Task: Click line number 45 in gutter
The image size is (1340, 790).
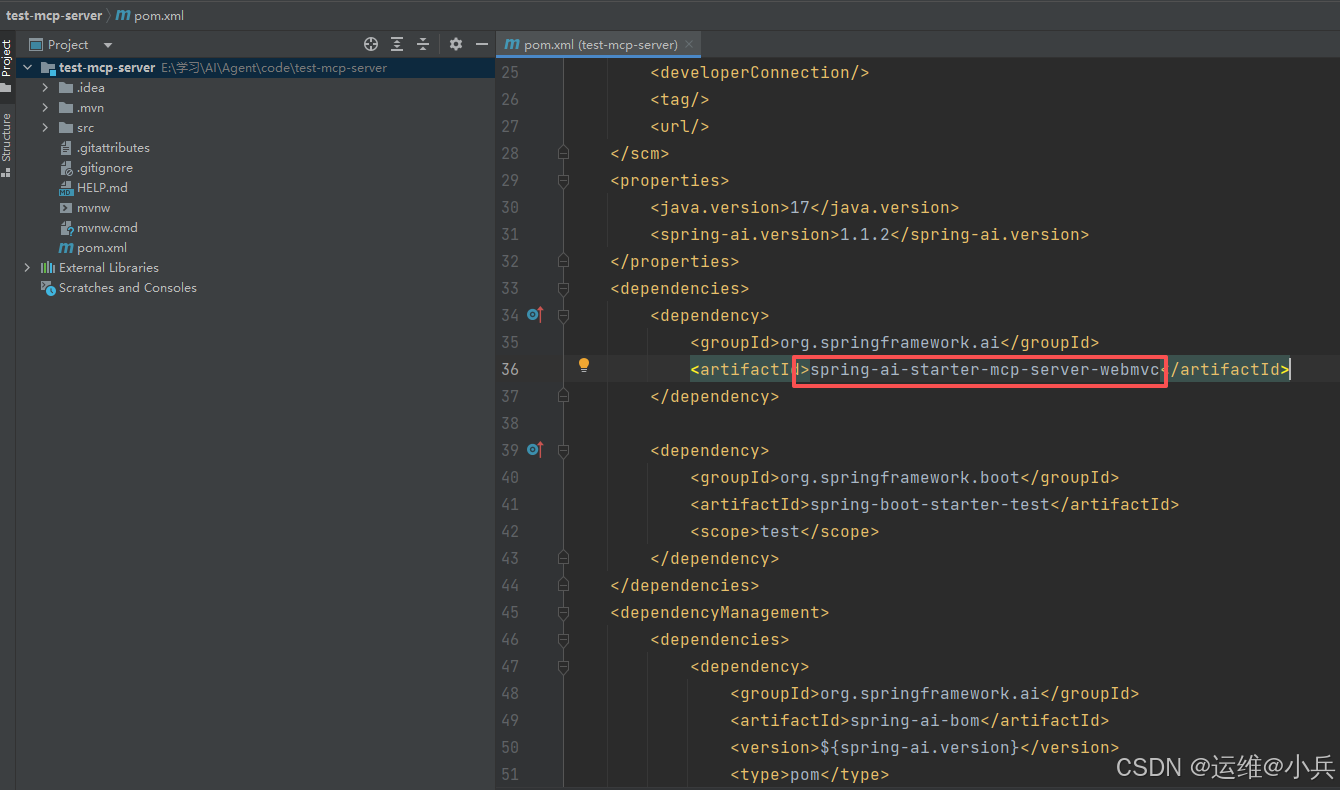Action: [x=510, y=612]
